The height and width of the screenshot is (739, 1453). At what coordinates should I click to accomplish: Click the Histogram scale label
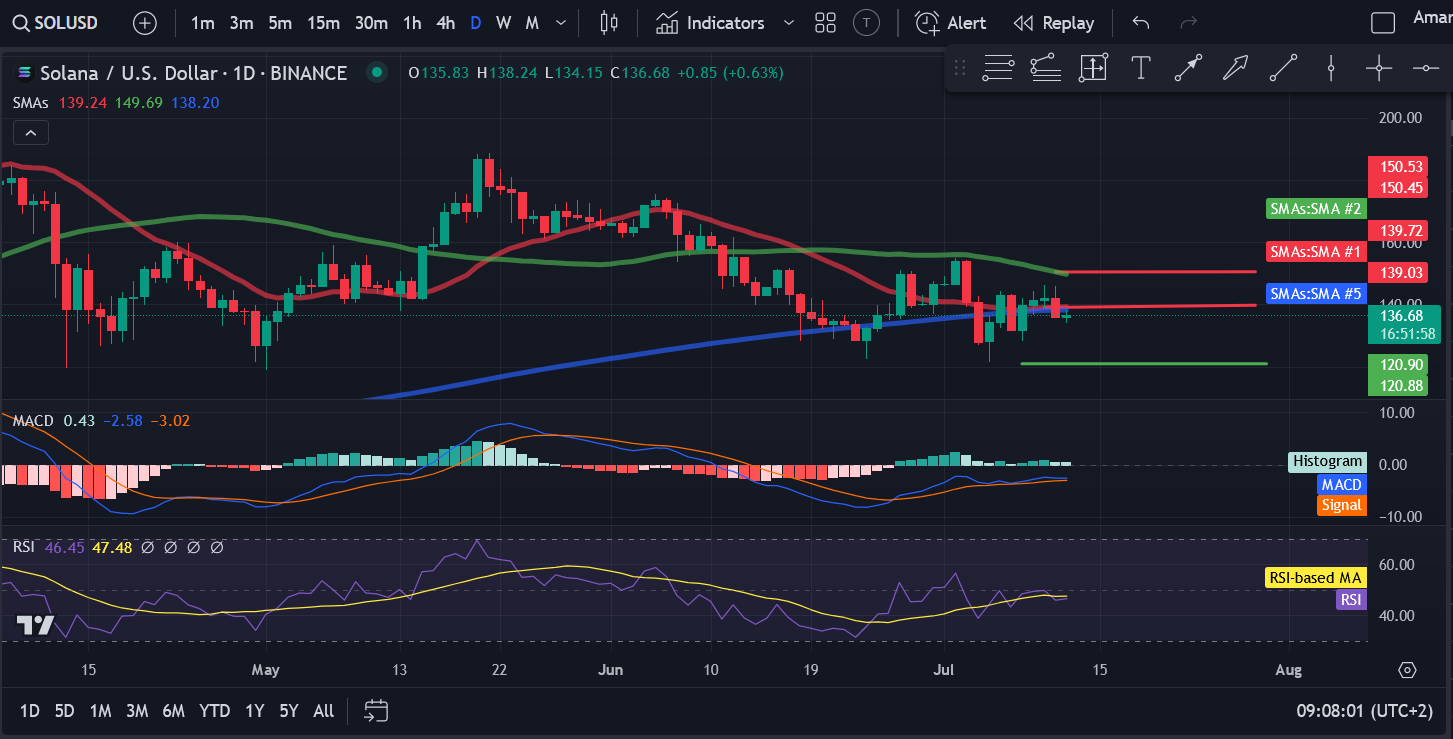tap(1327, 461)
